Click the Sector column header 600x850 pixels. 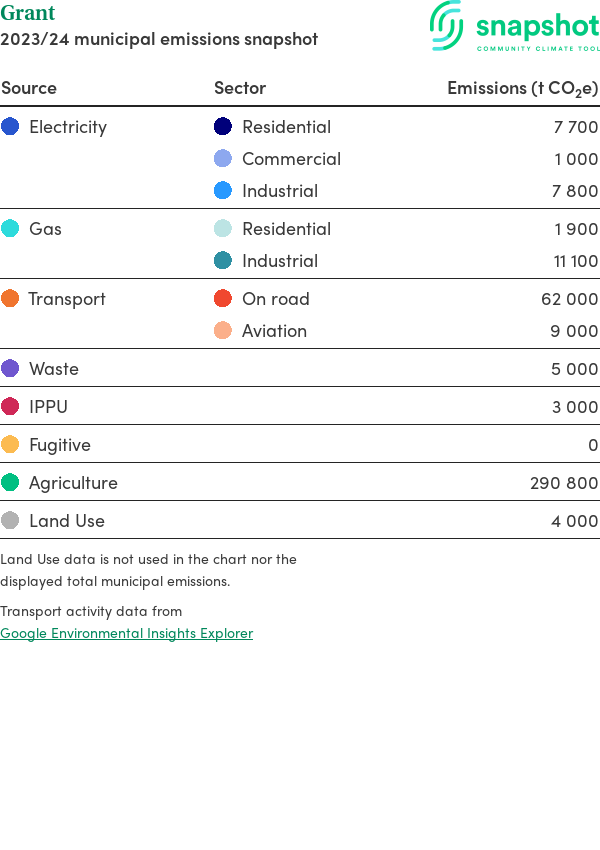240,88
